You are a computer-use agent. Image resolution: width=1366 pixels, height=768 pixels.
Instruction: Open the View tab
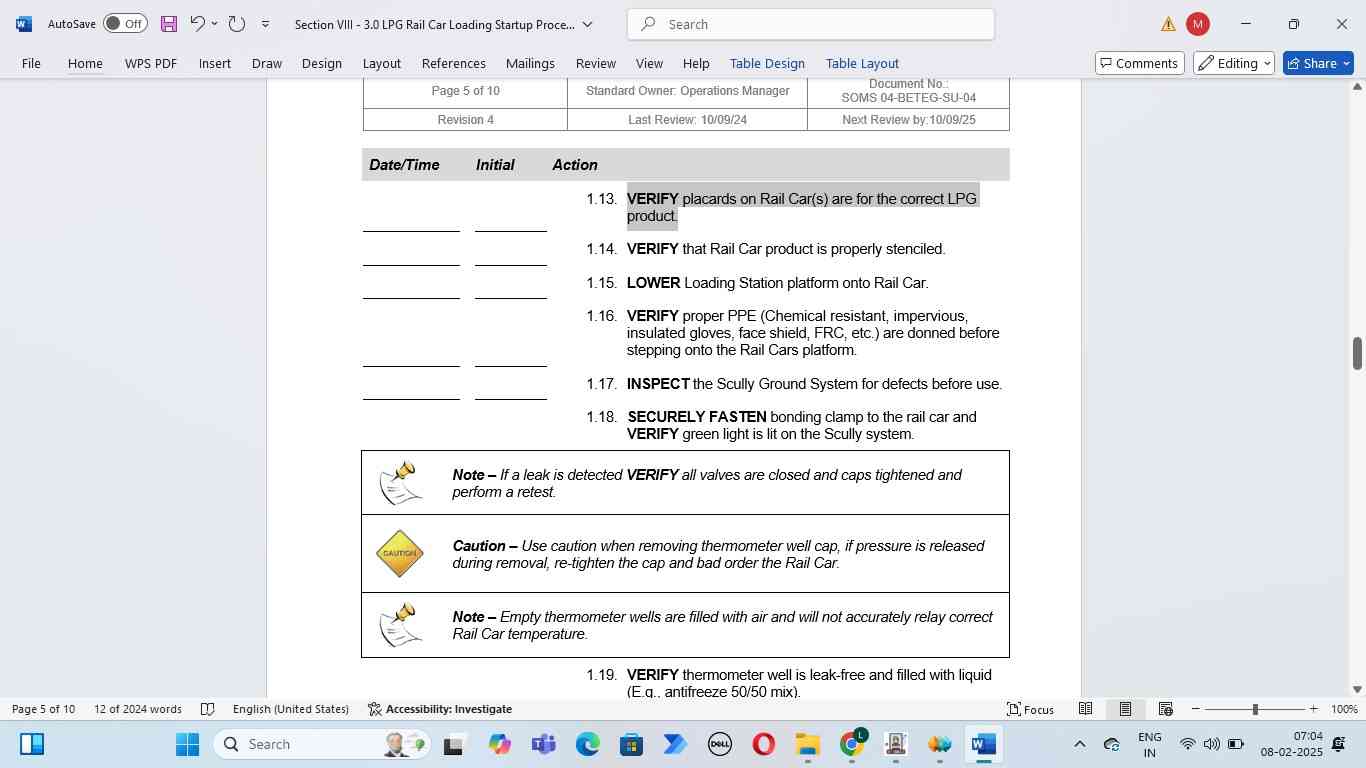(x=649, y=63)
